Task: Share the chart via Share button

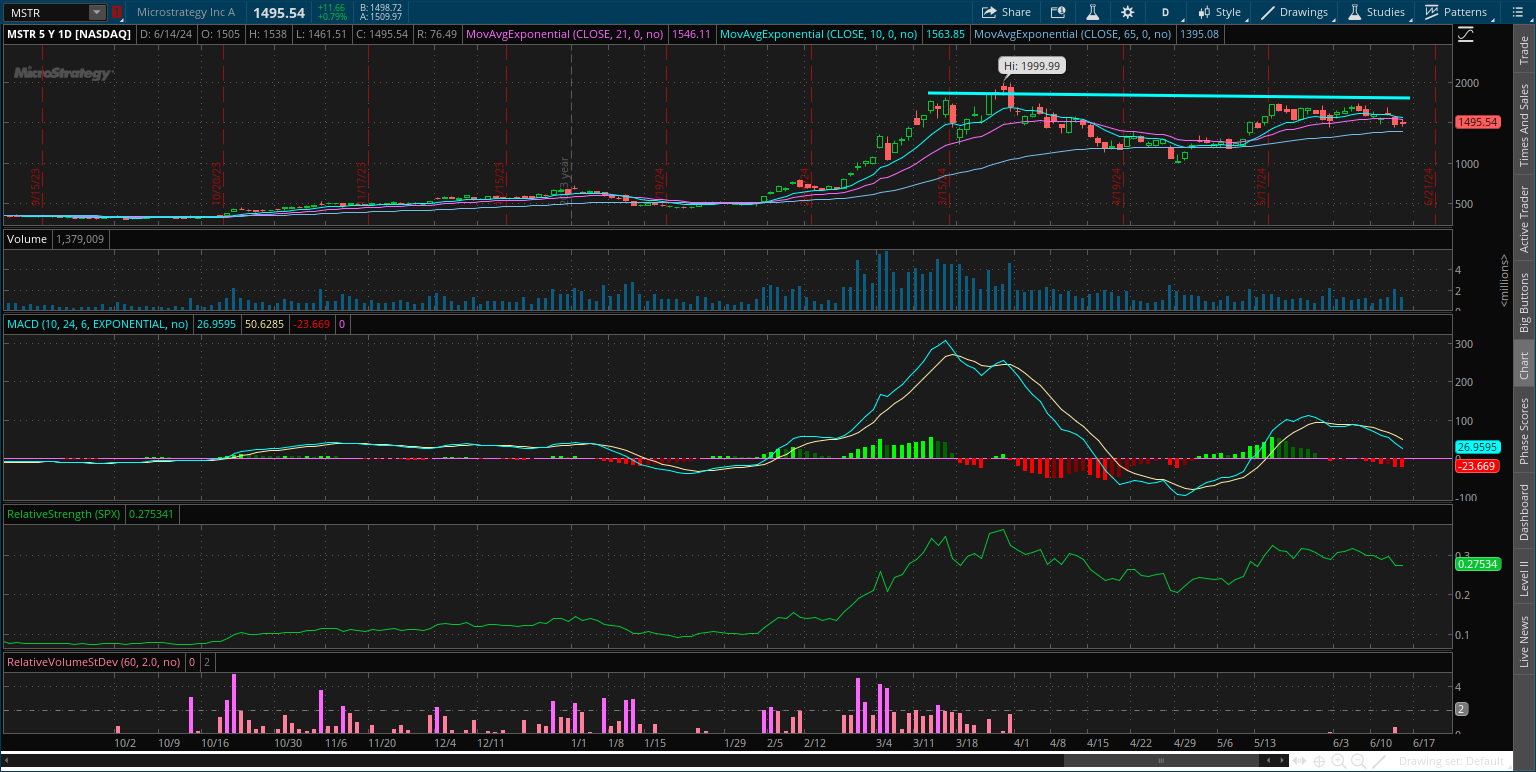Action: 1005,12
